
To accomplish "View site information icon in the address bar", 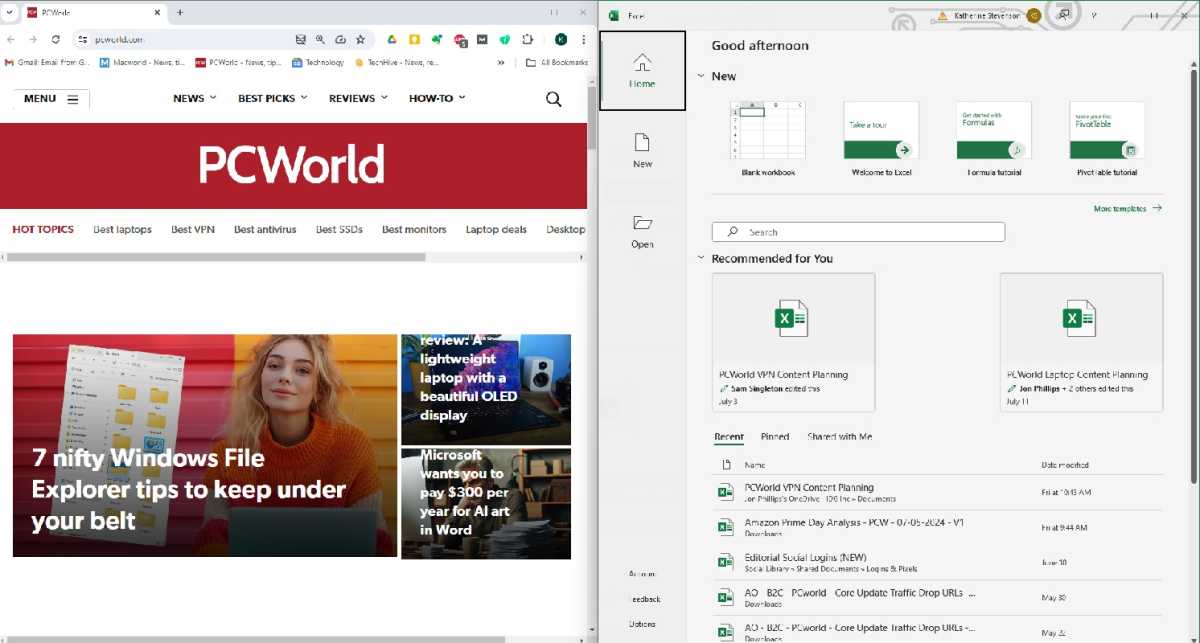I will point(84,39).
